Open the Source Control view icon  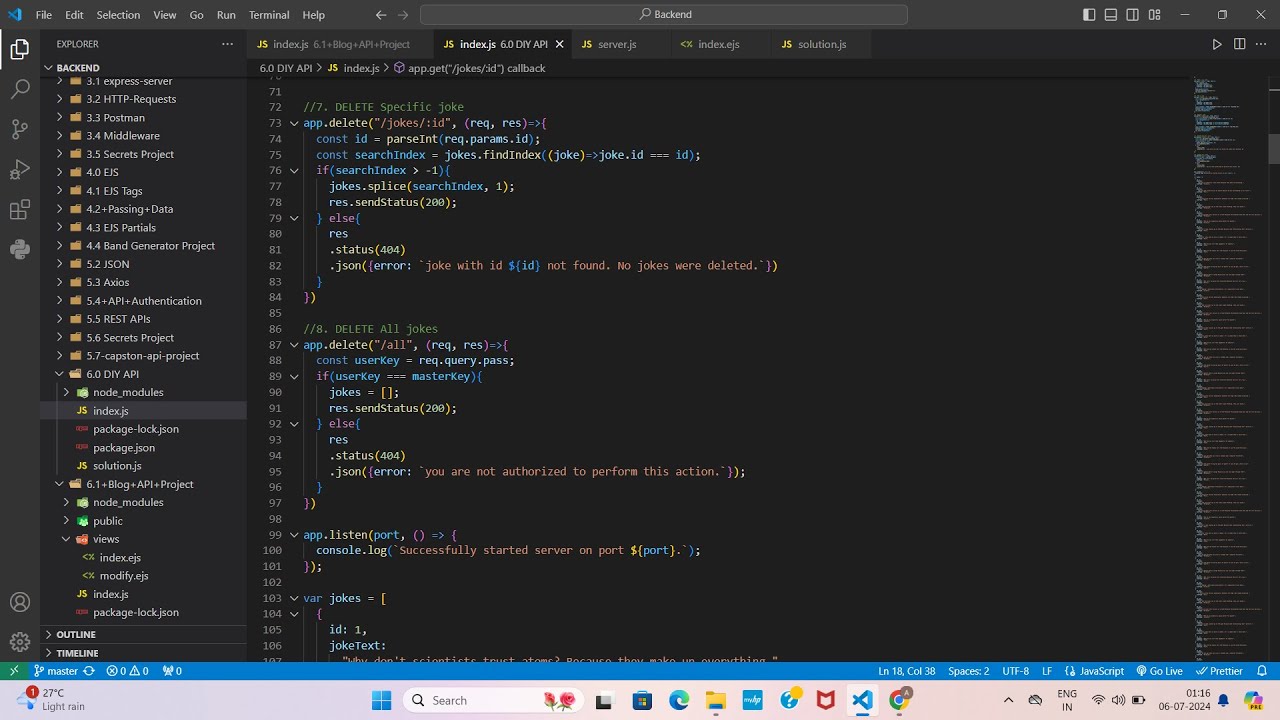tap(20, 129)
